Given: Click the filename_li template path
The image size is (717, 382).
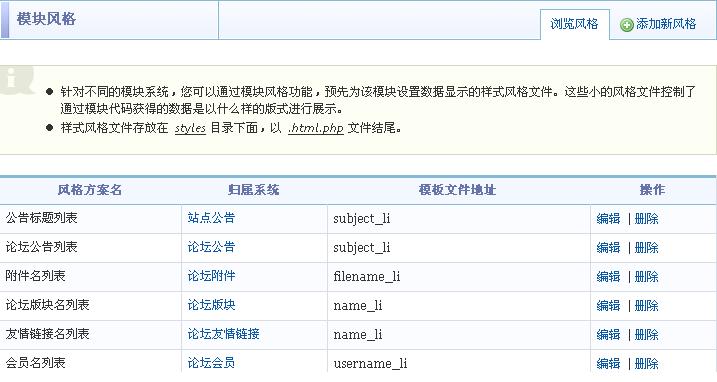Looking at the screenshot, I should [x=367, y=277].
